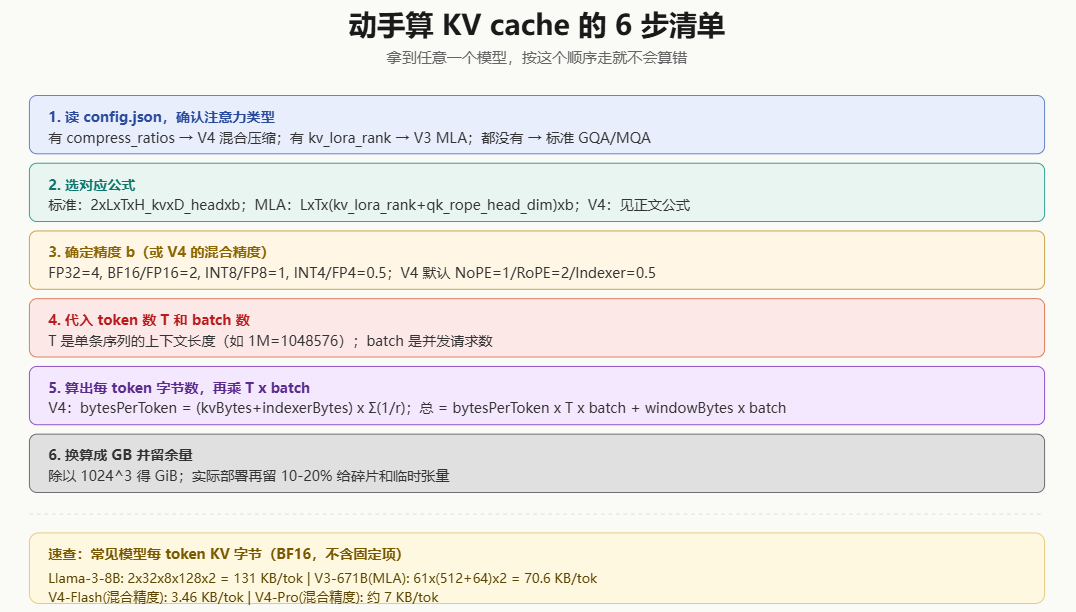Click the 'bytesPerToken = (kvBytes+indexerBytes)' formula line
The image size is (1076, 612).
417,408
